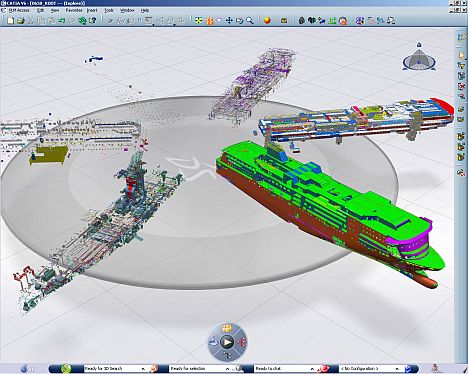Expand the 'Ready for selection' dropdown

pos(228,369)
